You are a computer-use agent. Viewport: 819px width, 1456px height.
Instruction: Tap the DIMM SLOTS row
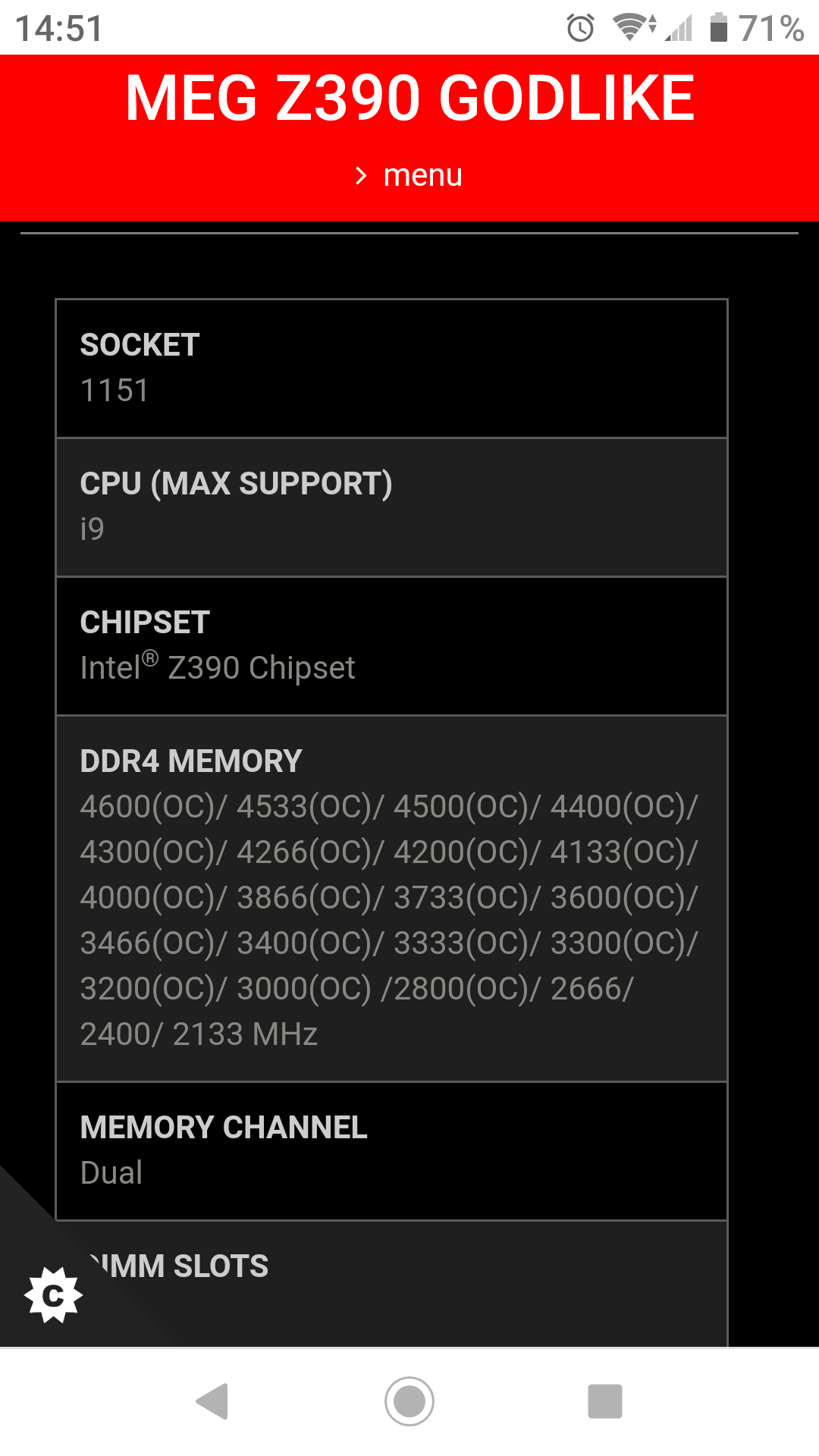(x=391, y=1283)
